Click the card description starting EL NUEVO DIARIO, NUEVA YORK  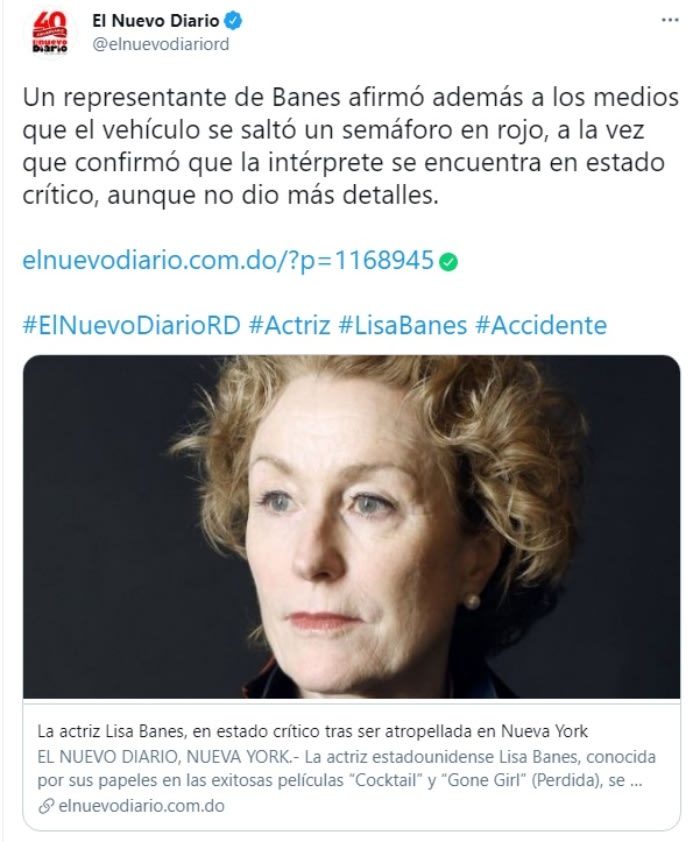(x=346, y=768)
